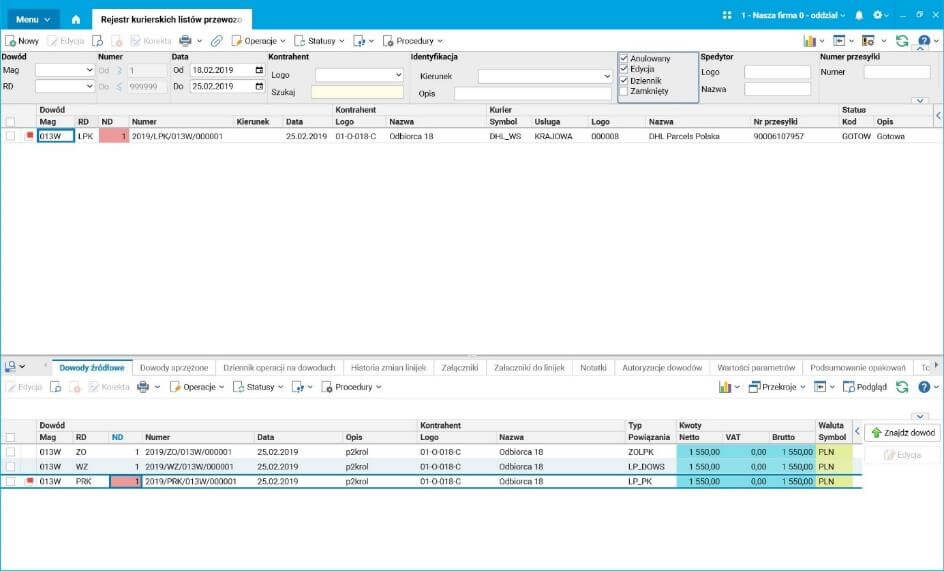Click preview document icon in bottom toolbar
This screenshot has height=571, width=944.
click(55, 387)
